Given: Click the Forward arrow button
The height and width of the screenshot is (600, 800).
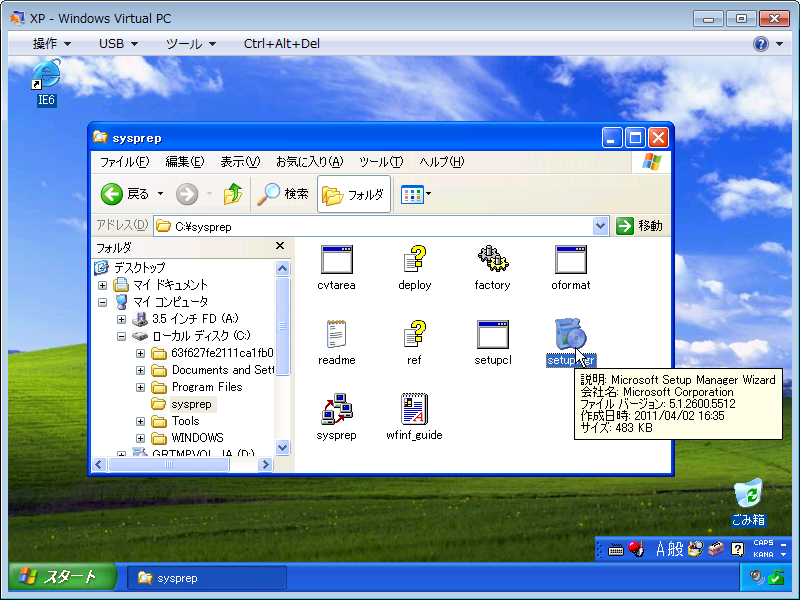Looking at the screenshot, I should click(187, 194).
